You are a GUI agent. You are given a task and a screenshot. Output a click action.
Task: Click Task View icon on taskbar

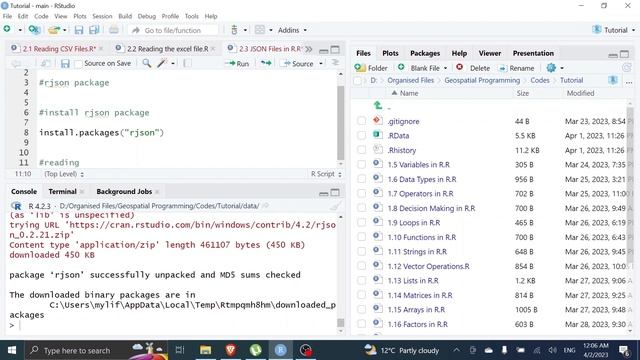coord(180,350)
